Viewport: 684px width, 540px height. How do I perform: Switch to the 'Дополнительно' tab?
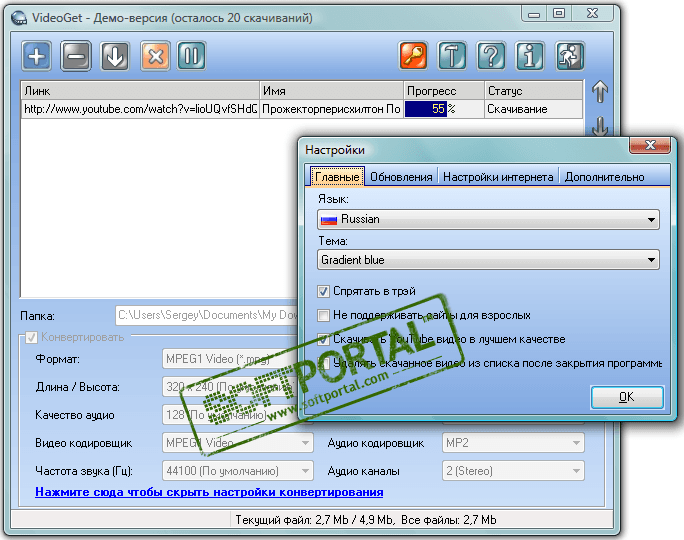(604, 177)
